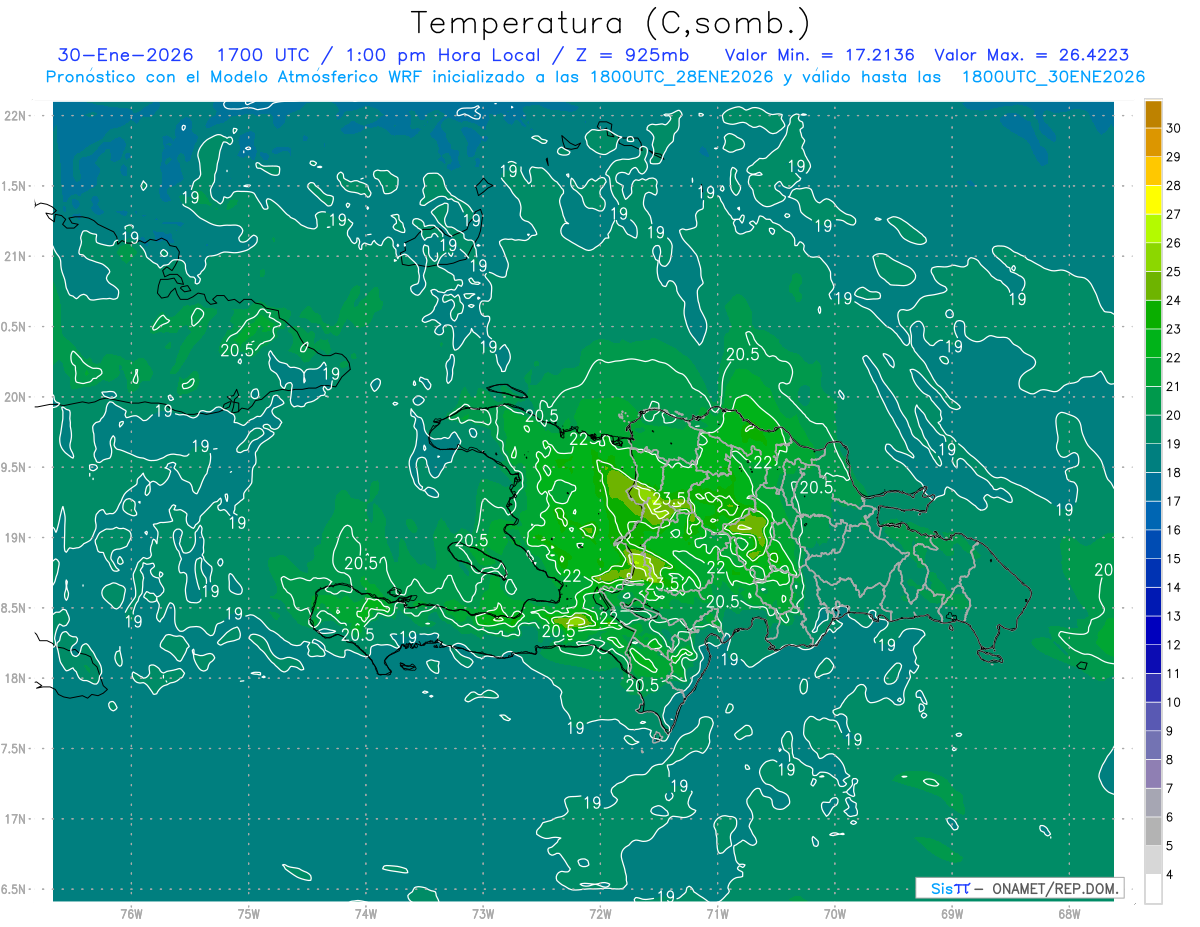Select the colorbar scale number "18"

1173,473
